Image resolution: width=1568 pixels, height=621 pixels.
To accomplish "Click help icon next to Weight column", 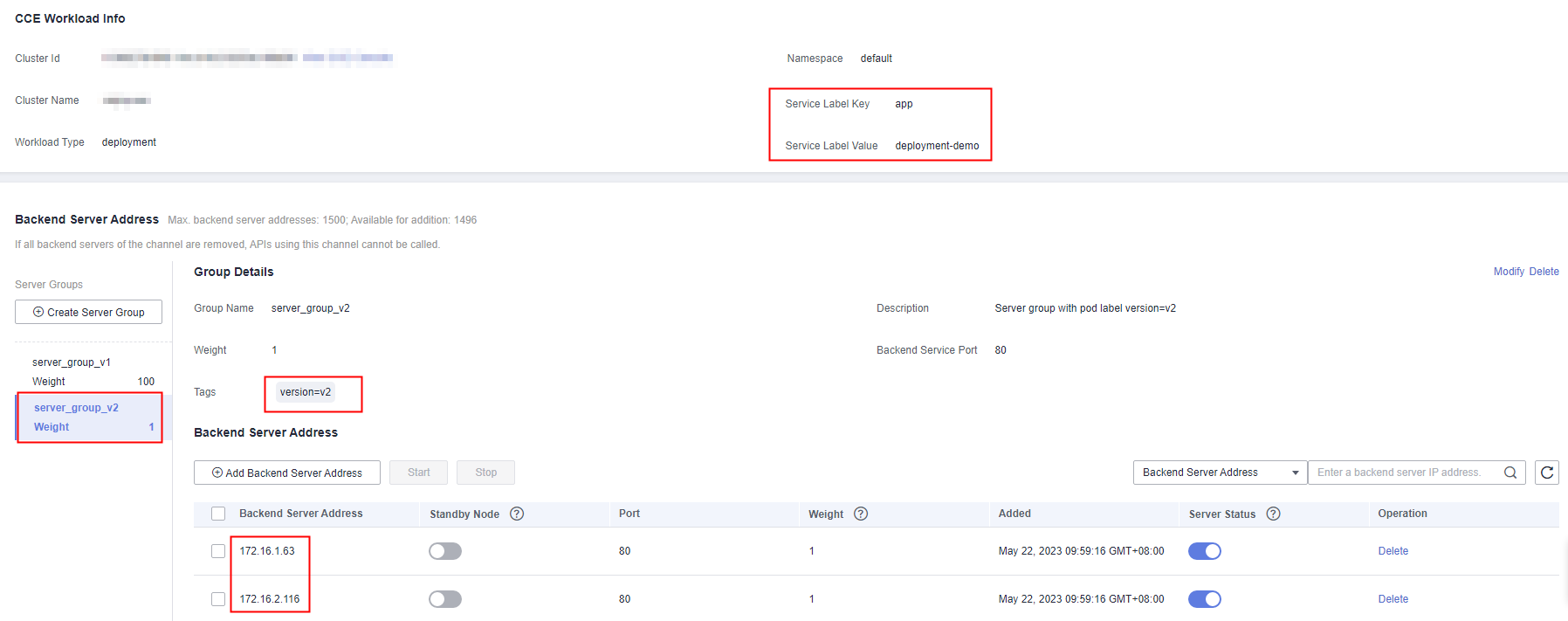I will point(861,514).
